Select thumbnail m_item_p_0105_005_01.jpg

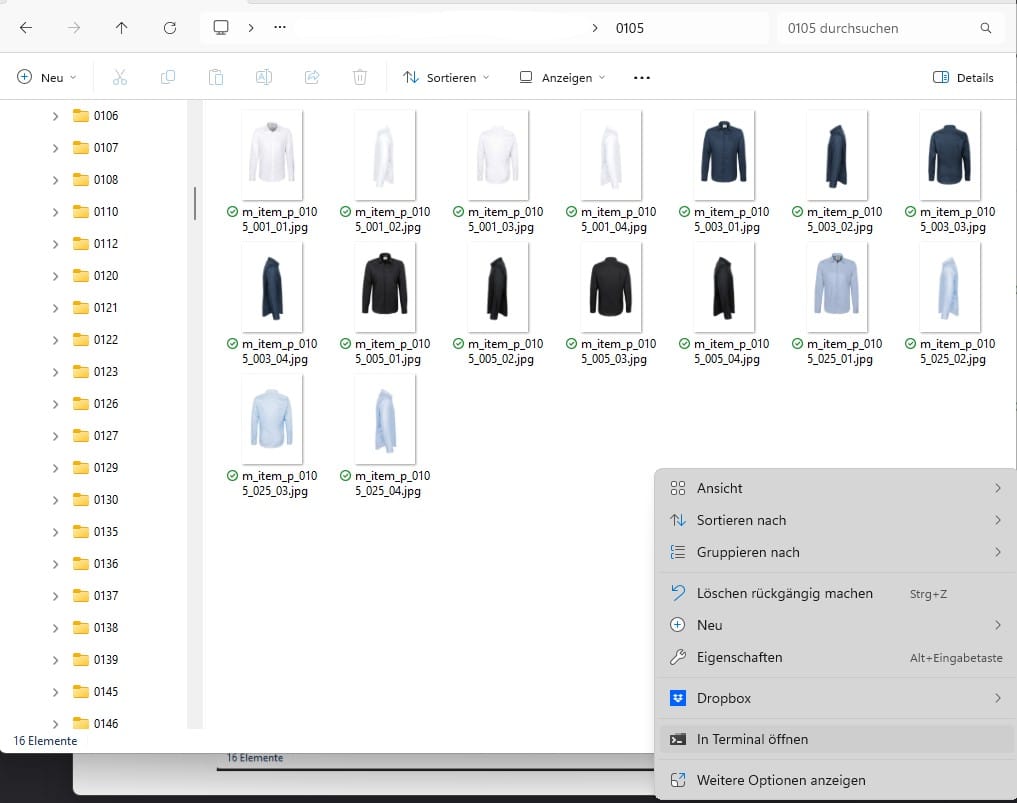coord(385,285)
